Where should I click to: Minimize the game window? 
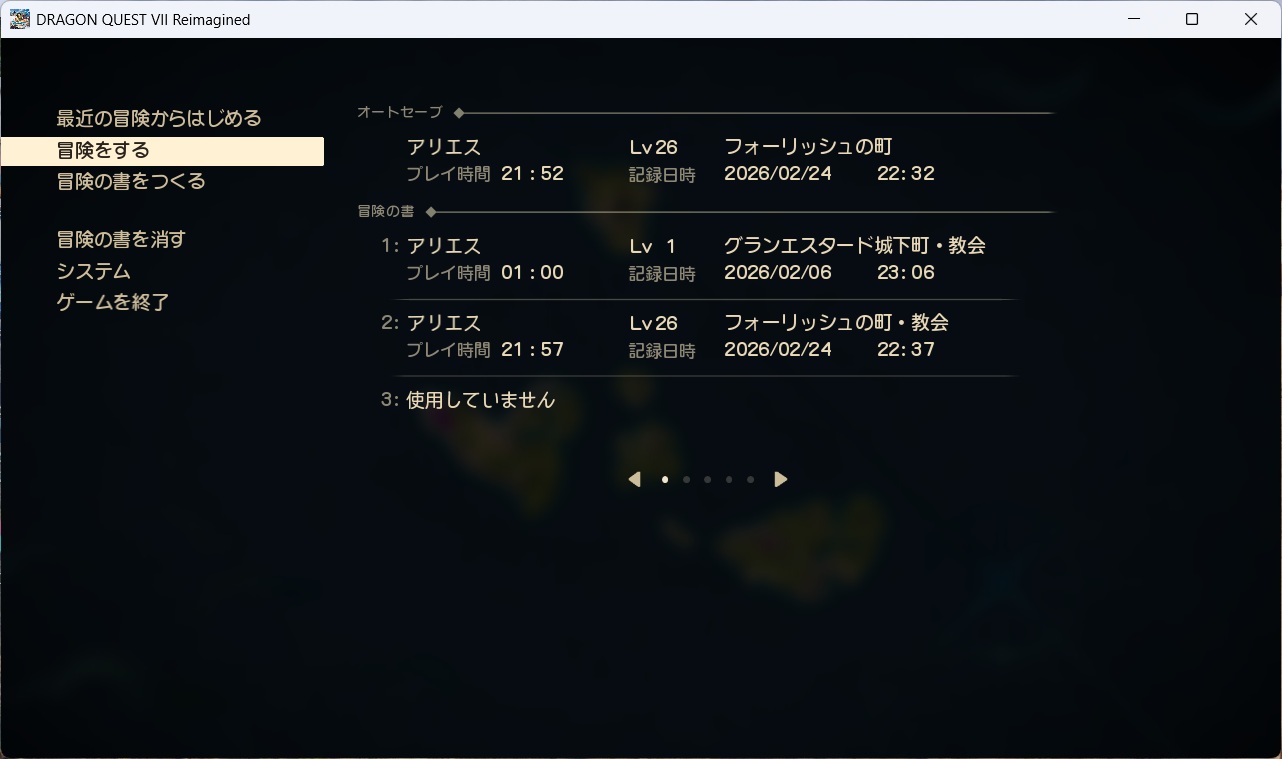1133,19
